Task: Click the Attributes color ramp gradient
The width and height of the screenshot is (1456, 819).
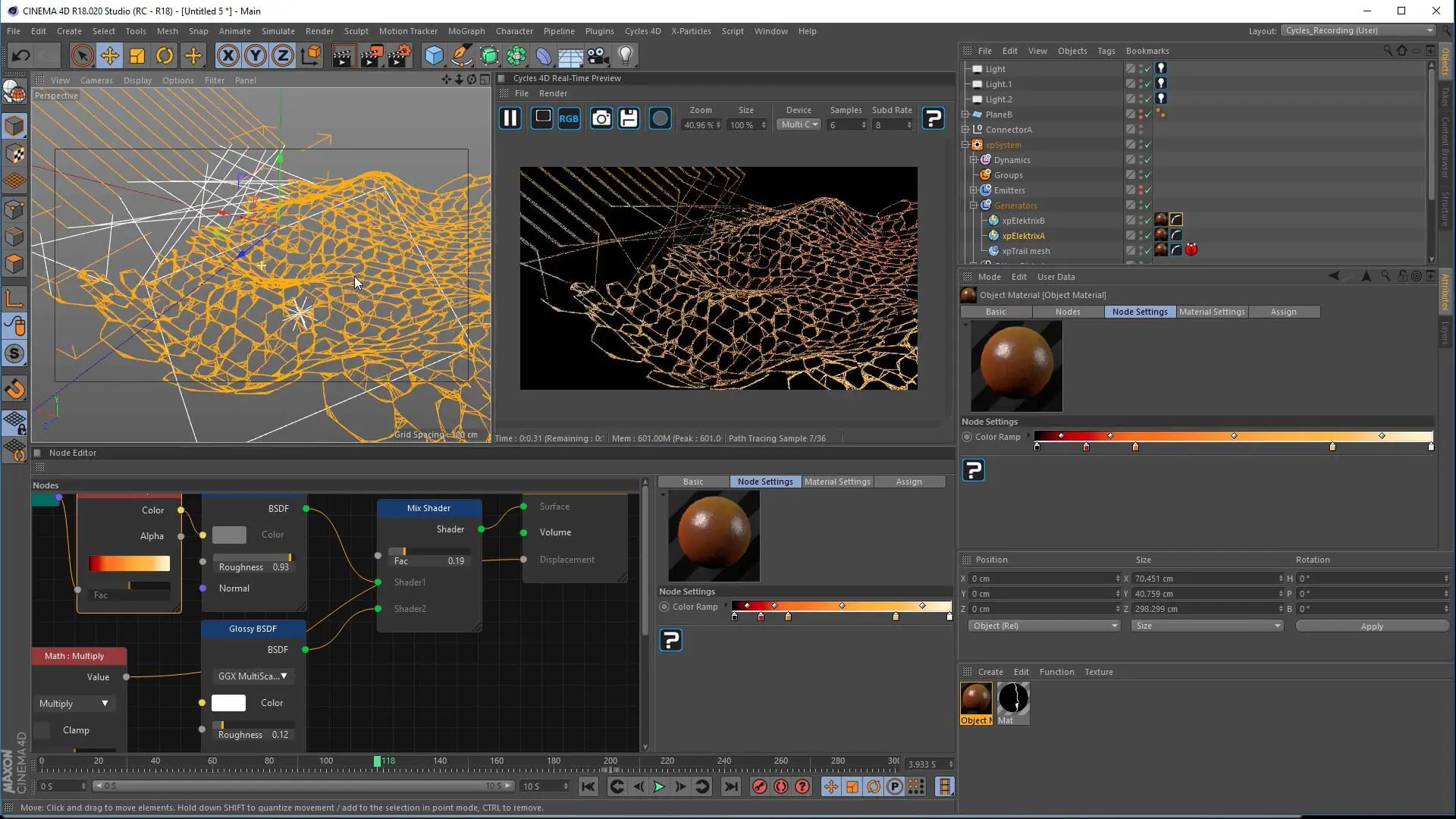Action: coord(1233,436)
